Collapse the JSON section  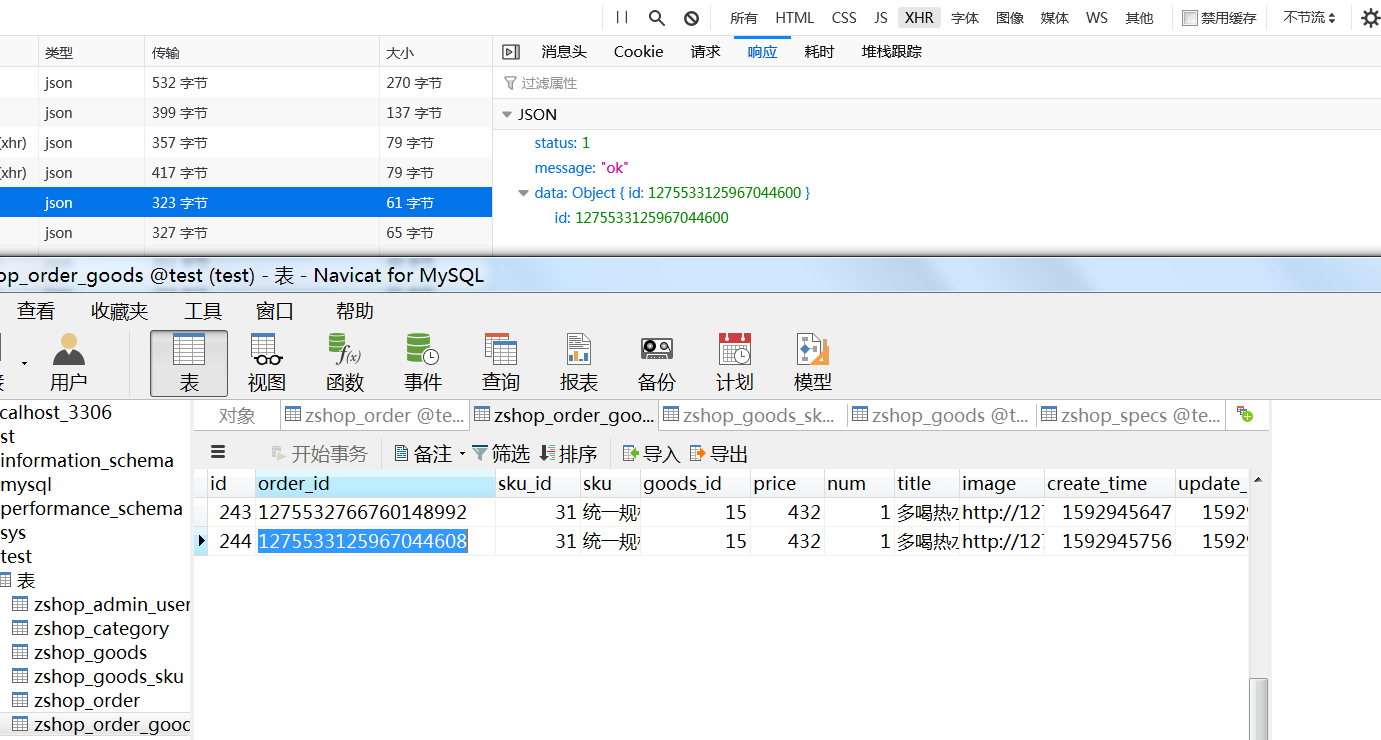[507, 115]
